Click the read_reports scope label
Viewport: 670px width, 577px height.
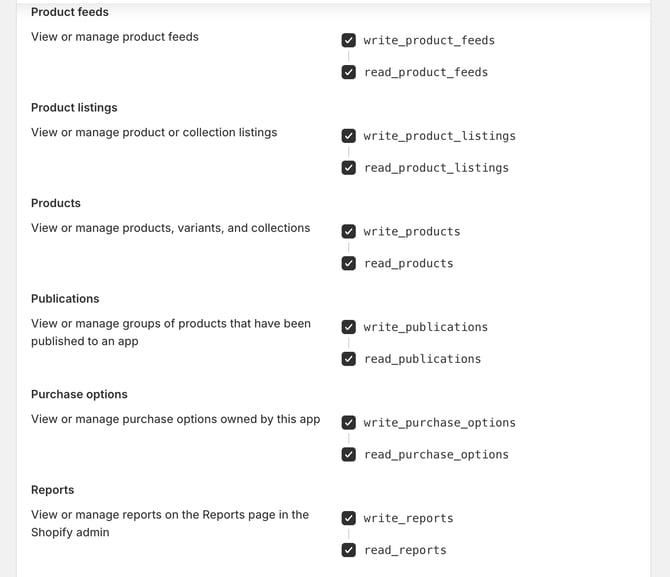405,550
